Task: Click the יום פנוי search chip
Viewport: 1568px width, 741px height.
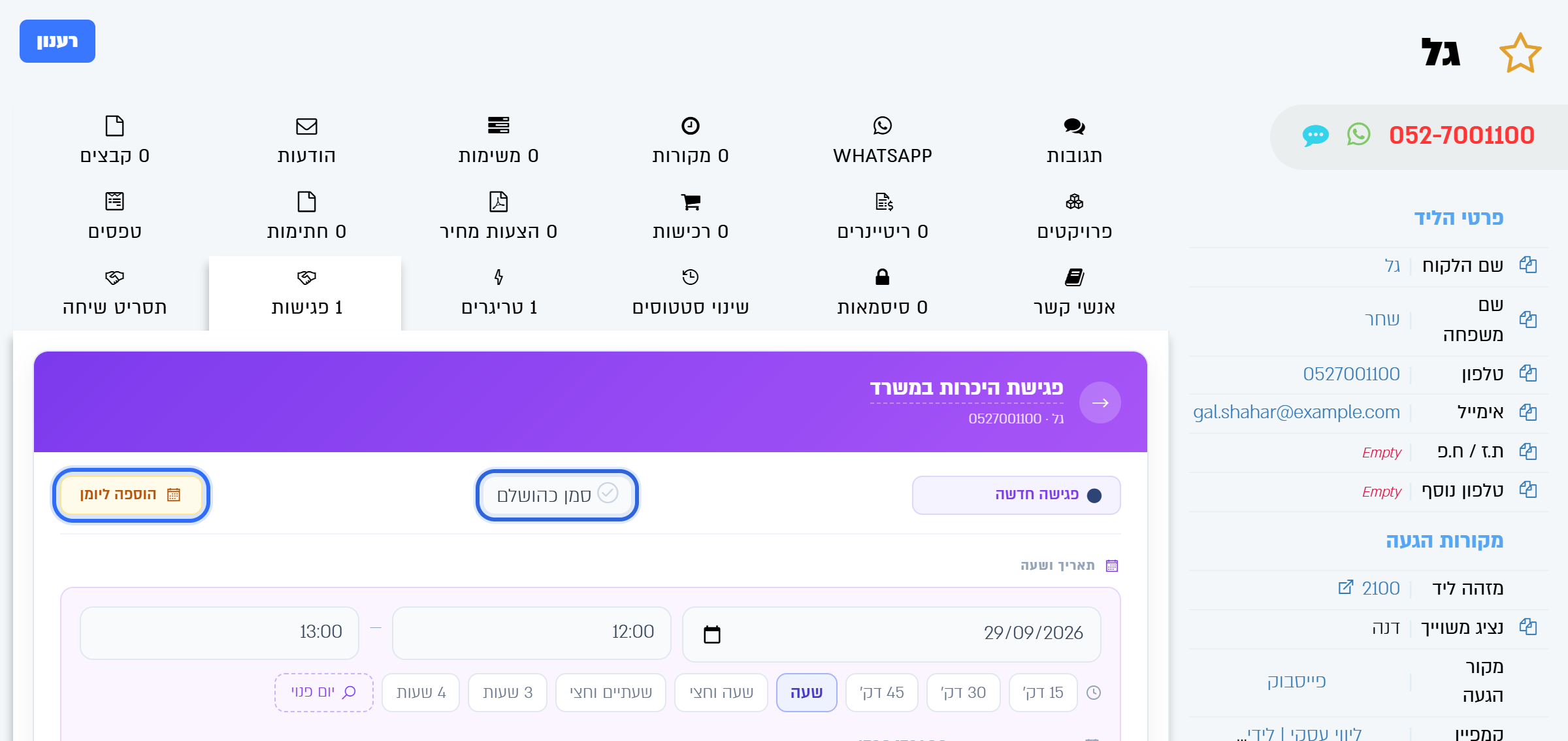Action: pos(324,692)
